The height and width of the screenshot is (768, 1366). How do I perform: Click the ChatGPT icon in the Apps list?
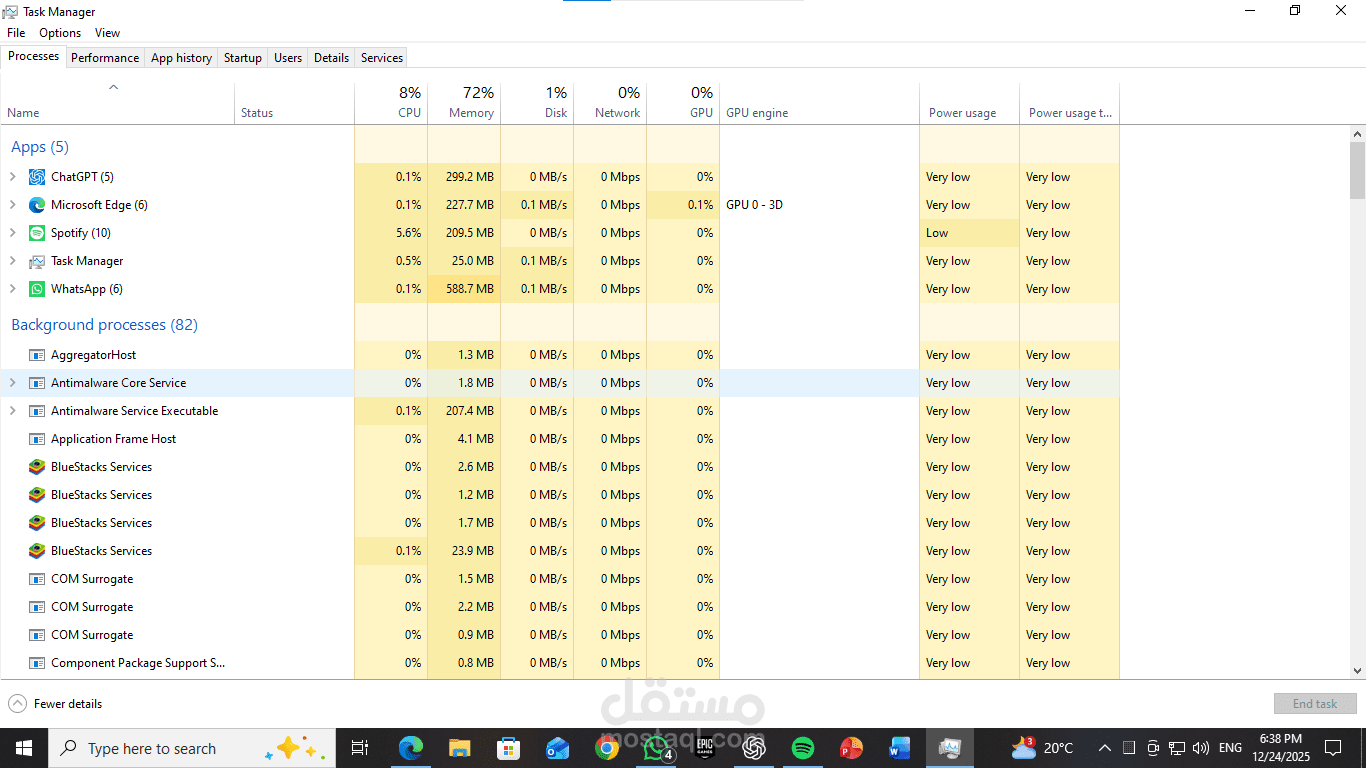point(37,177)
